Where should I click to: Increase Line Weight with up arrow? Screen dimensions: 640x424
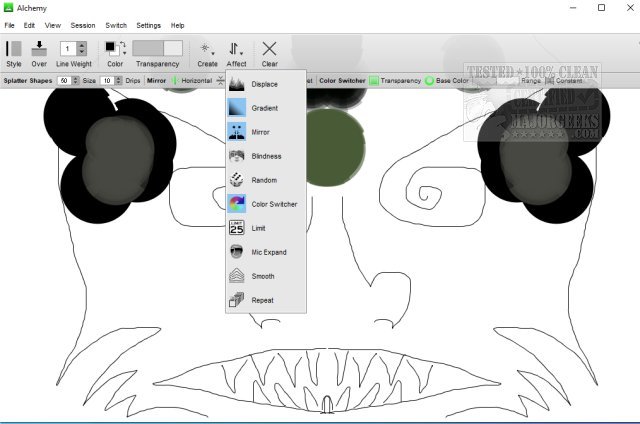coord(82,45)
